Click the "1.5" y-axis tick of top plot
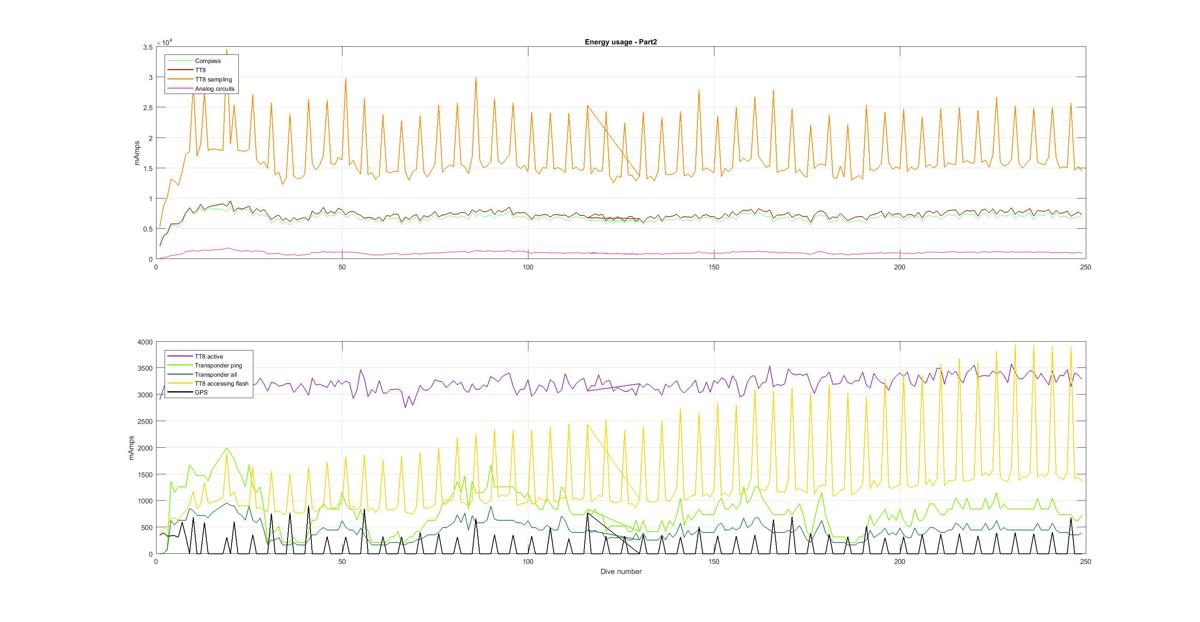1200x622 pixels. tap(147, 168)
